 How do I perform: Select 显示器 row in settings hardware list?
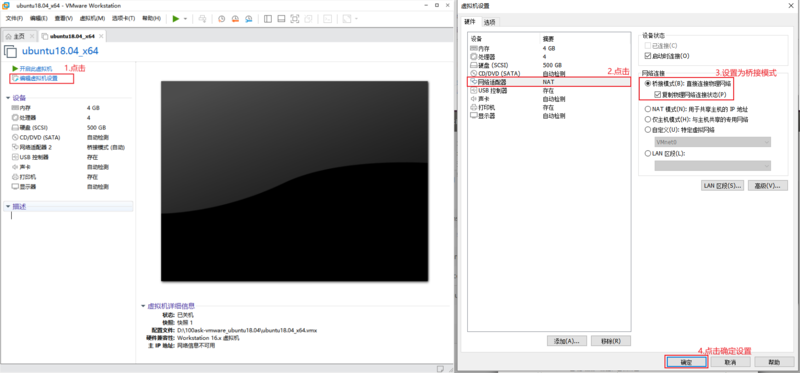550,116
